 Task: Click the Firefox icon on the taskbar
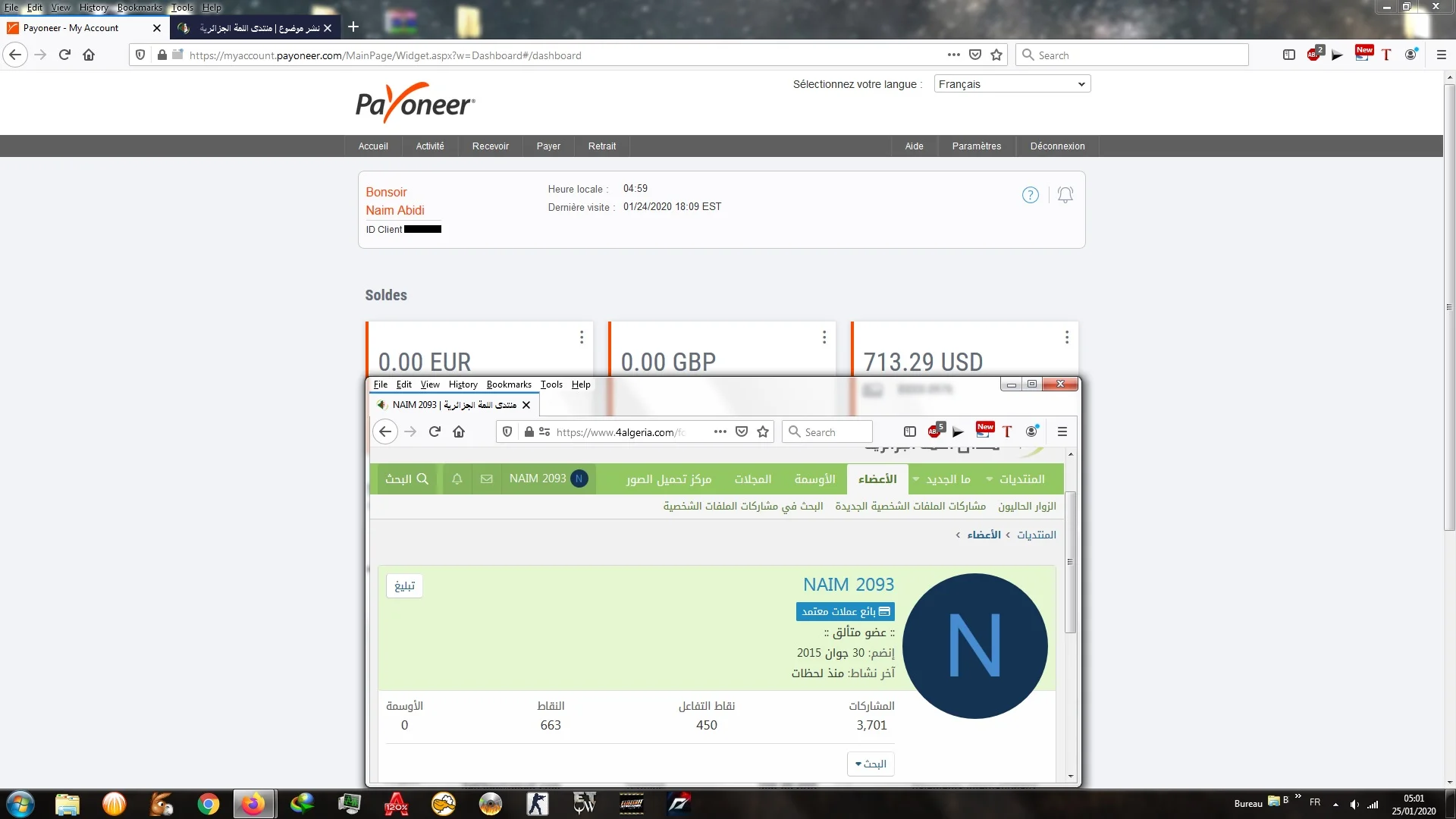tap(253, 804)
